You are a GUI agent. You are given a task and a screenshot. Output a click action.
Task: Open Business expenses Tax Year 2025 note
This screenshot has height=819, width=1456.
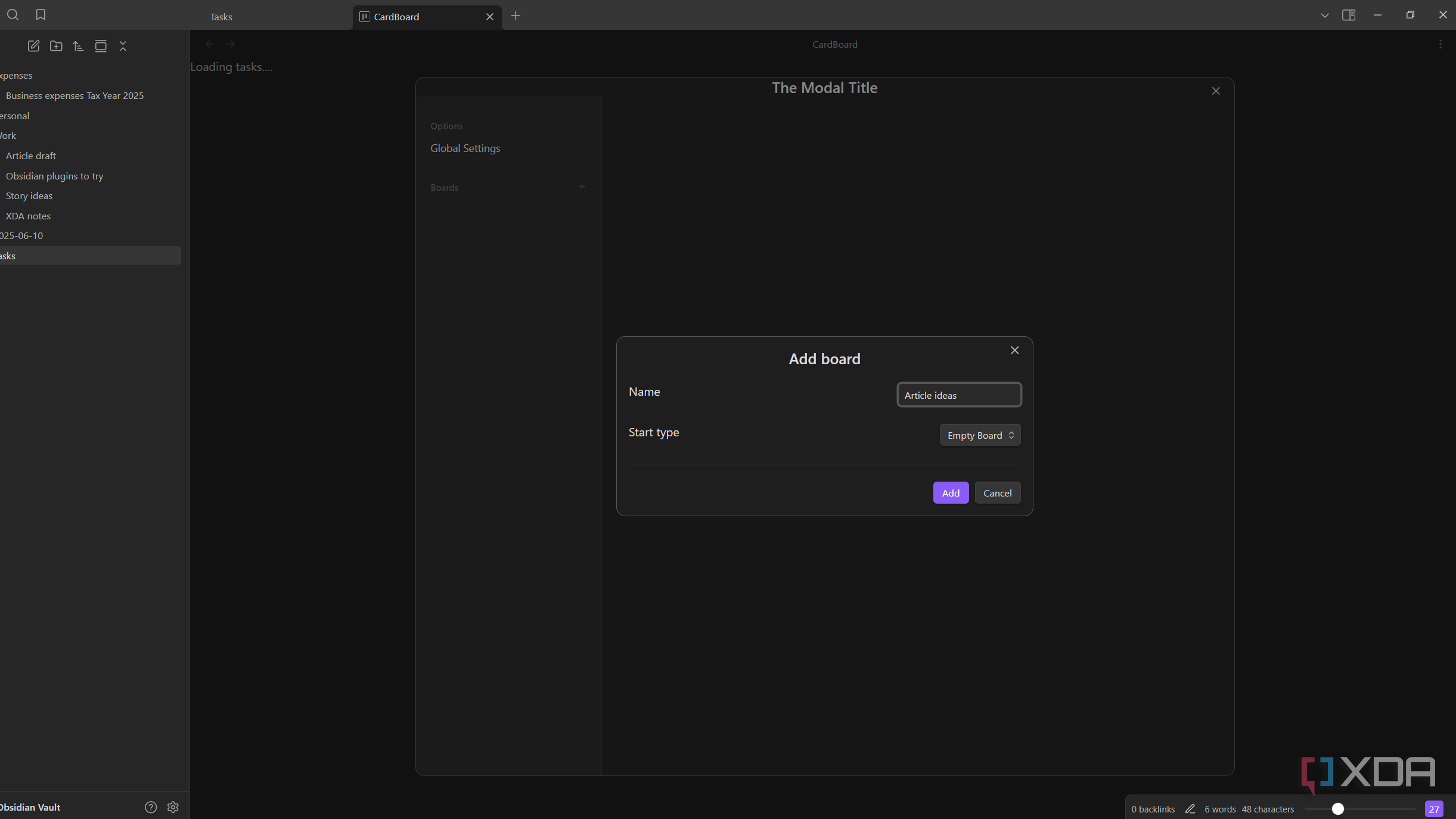(74, 95)
